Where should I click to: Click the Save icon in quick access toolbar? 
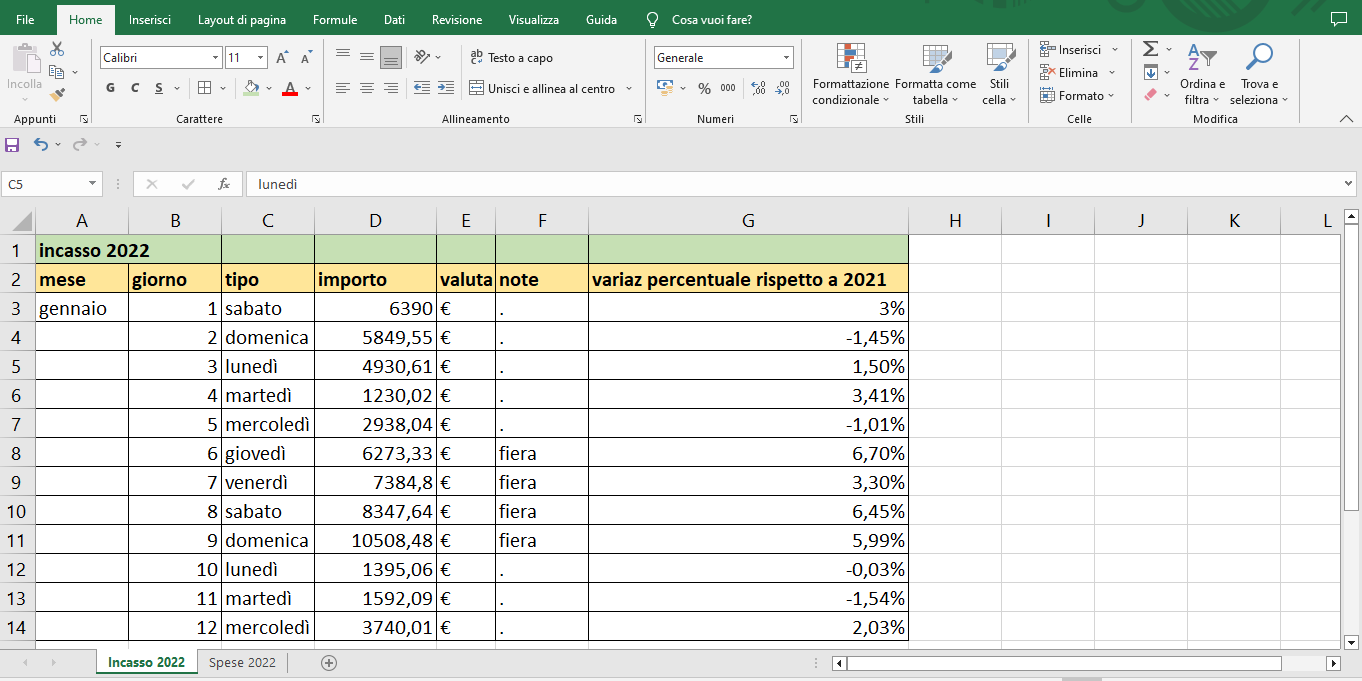(12, 145)
